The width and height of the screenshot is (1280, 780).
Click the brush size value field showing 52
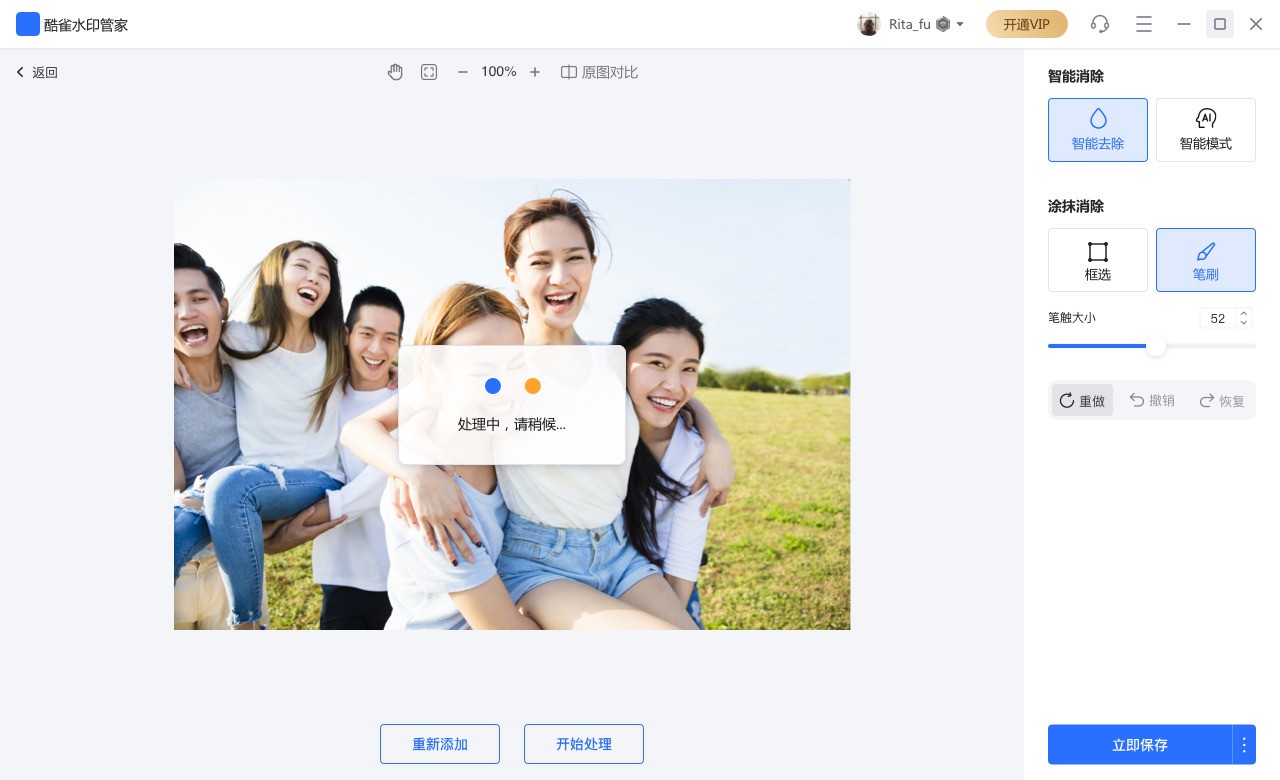(x=1217, y=318)
